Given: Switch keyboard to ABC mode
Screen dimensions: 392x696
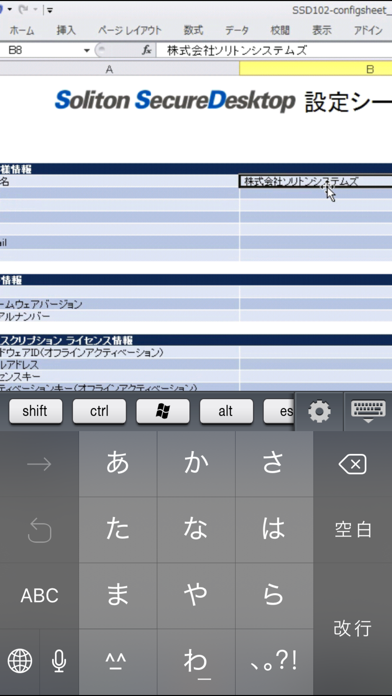Looking at the screenshot, I should tap(39, 596).
